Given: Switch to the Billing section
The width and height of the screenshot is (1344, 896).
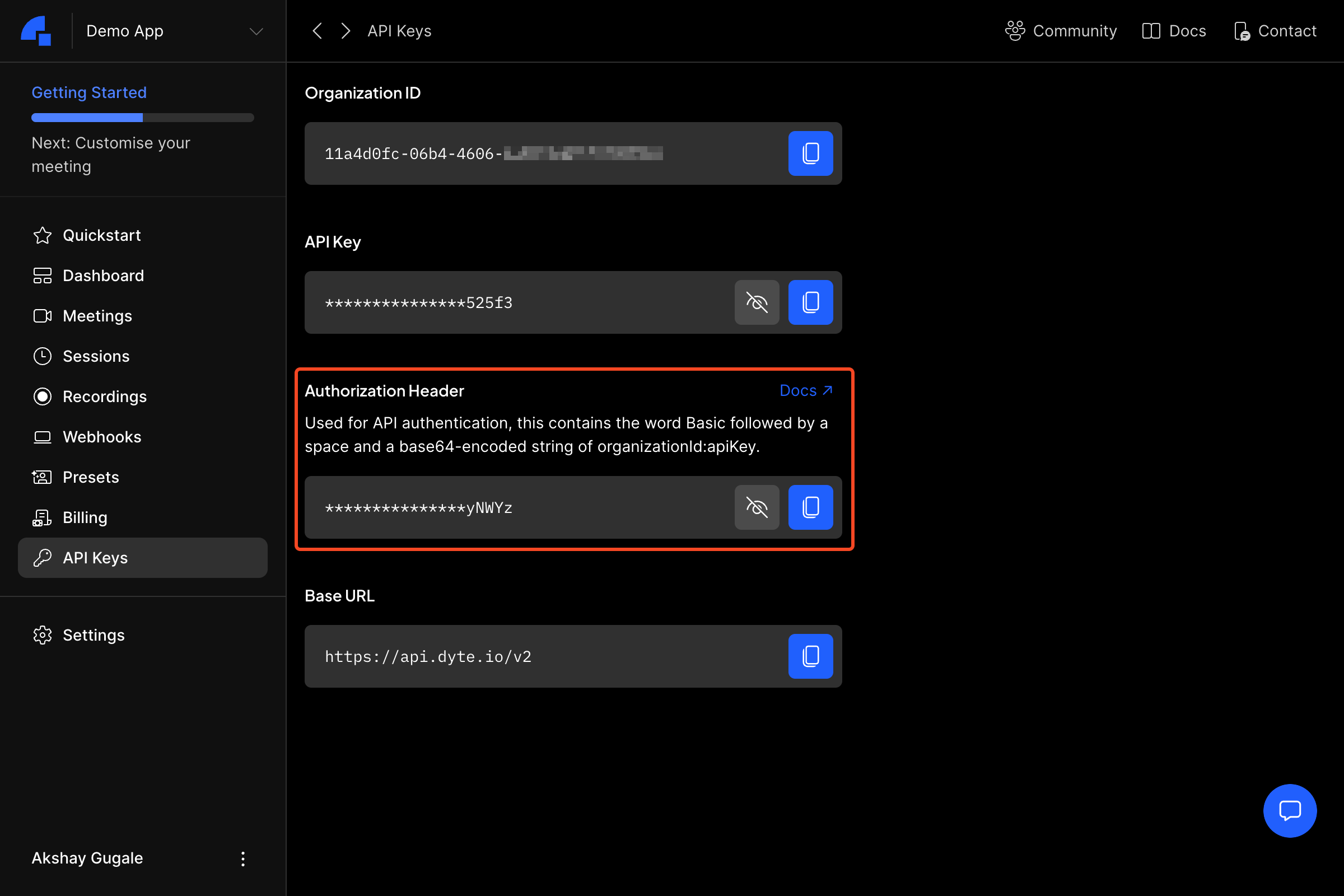Looking at the screenshot, I should click(84, 517).
